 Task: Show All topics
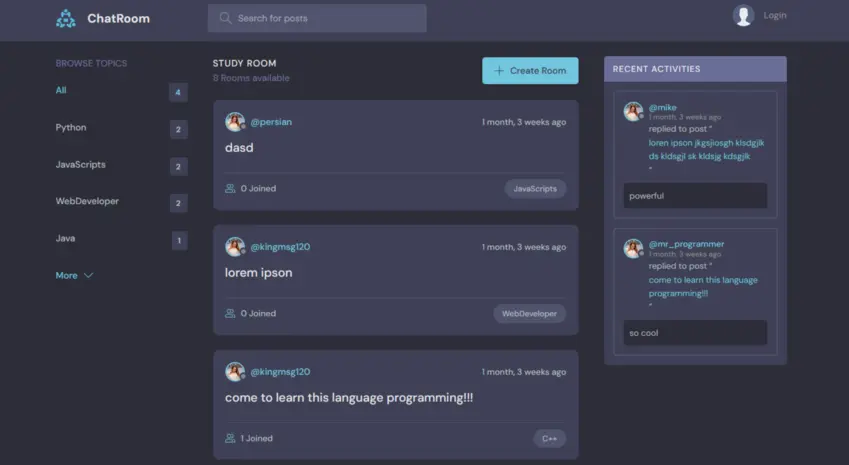point(61,90)
